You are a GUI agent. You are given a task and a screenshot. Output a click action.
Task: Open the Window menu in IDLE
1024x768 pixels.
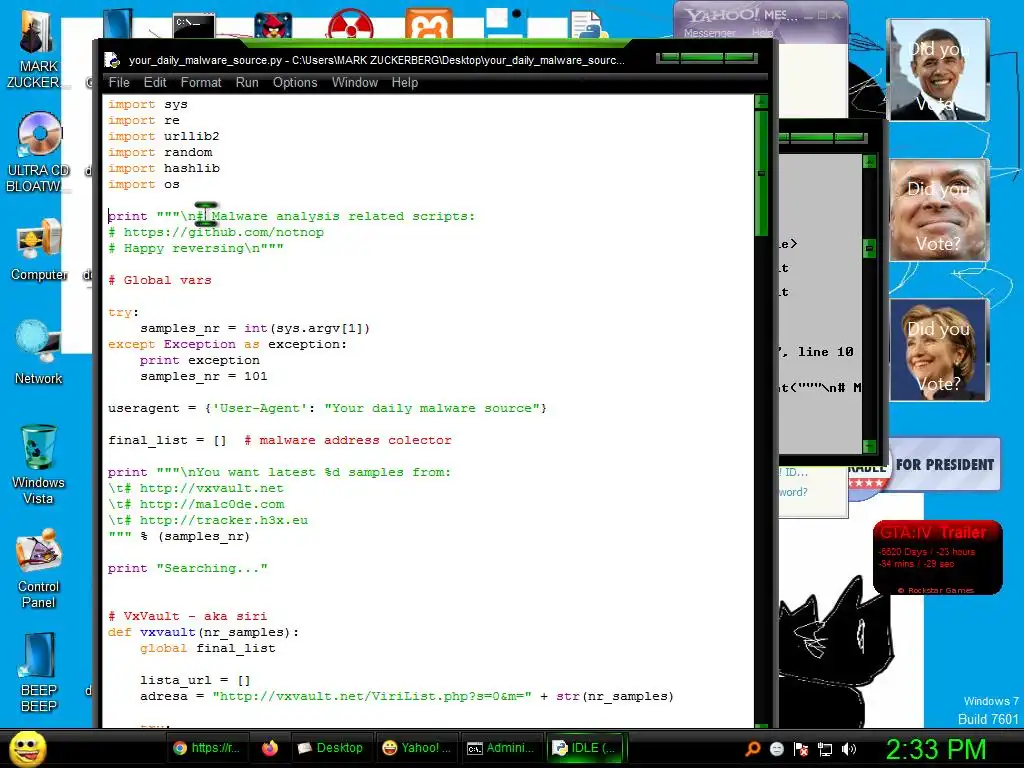click(355, 82)
